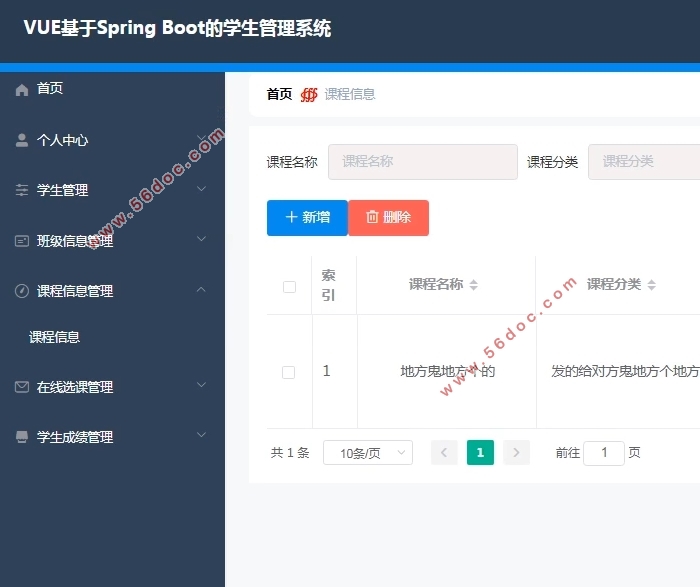Screen dimensions: 700x587
Task: Open the 课程信息 submenu item
Action: (55, 337)
